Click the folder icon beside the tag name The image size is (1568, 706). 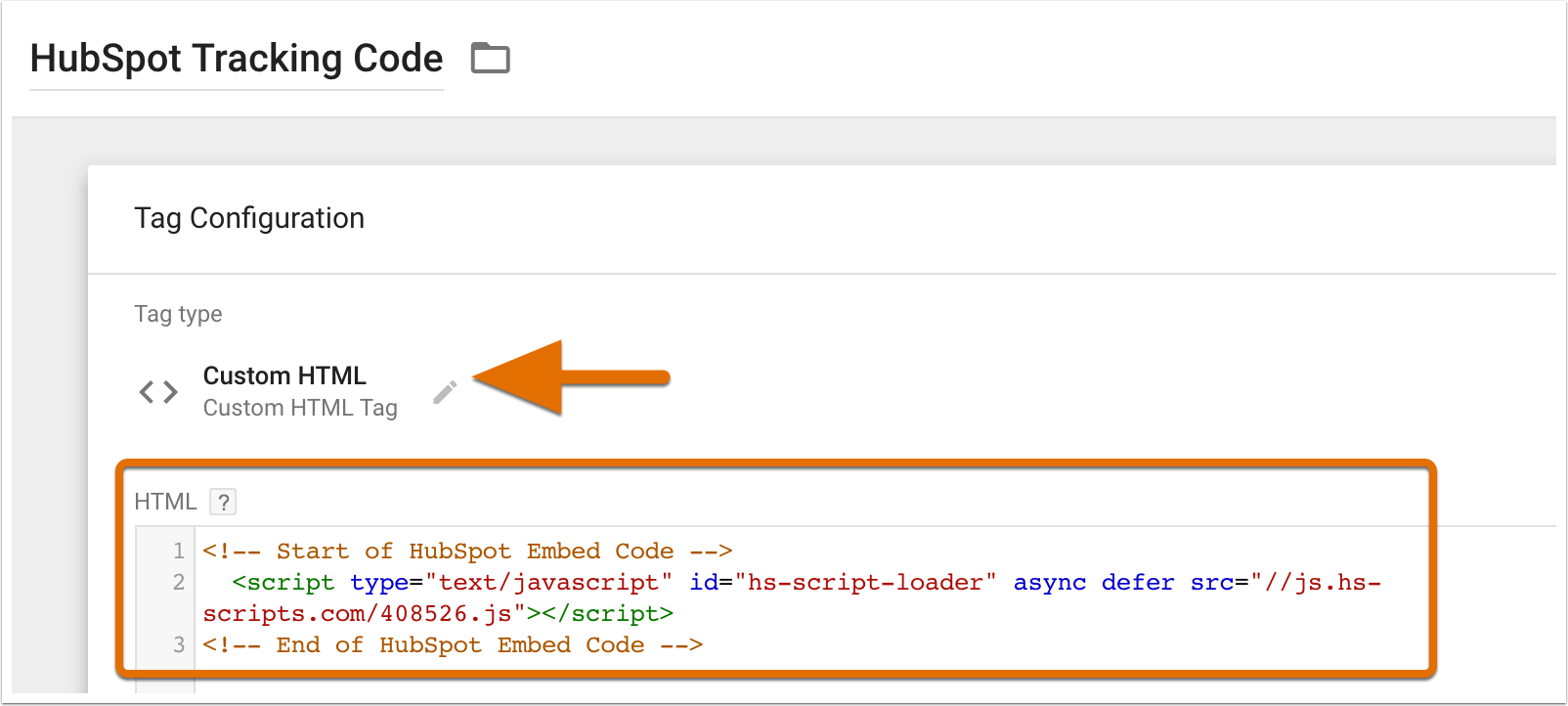point(490,59)
